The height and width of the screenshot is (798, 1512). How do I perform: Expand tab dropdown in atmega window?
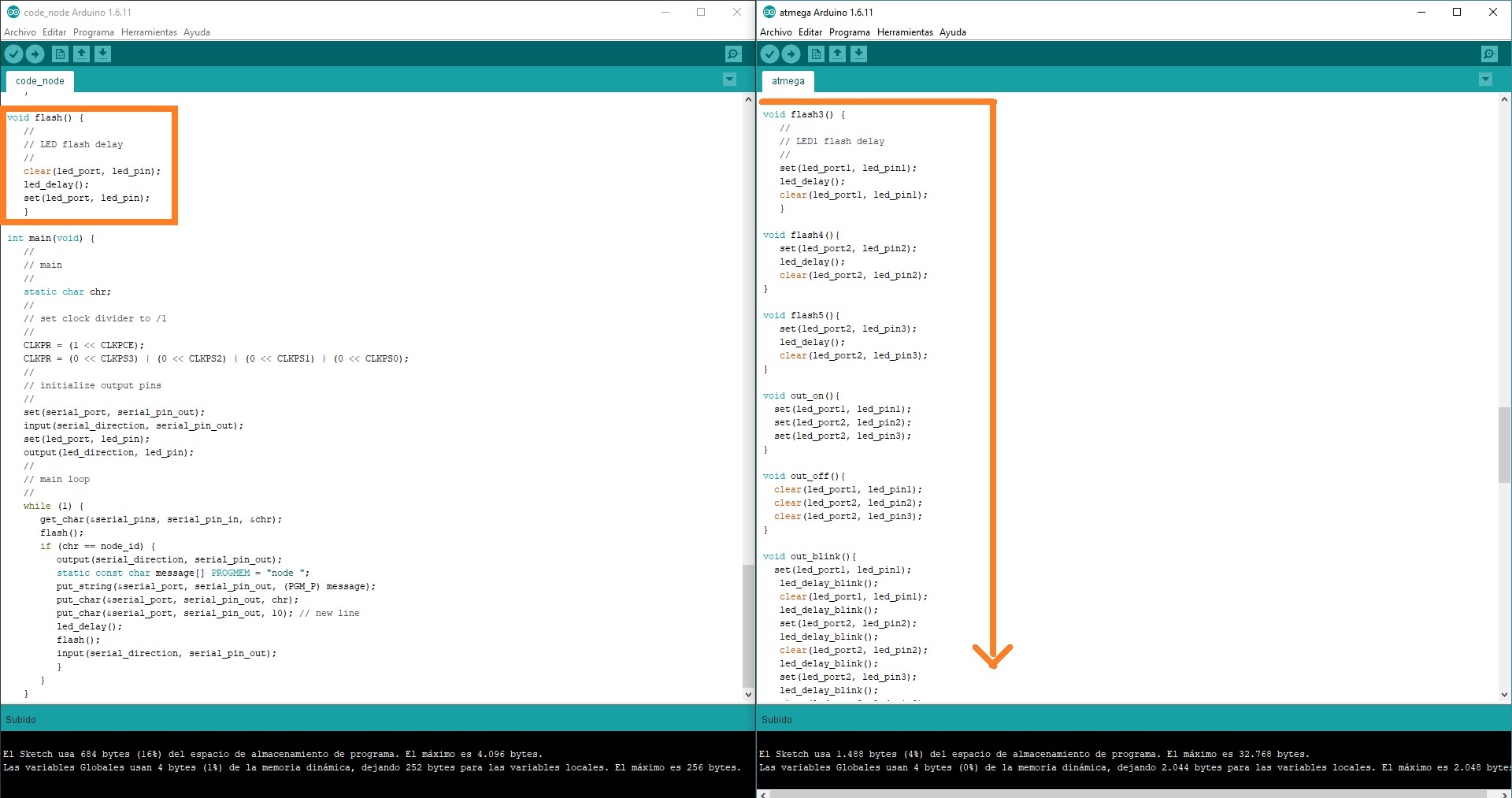[1485, 80]
